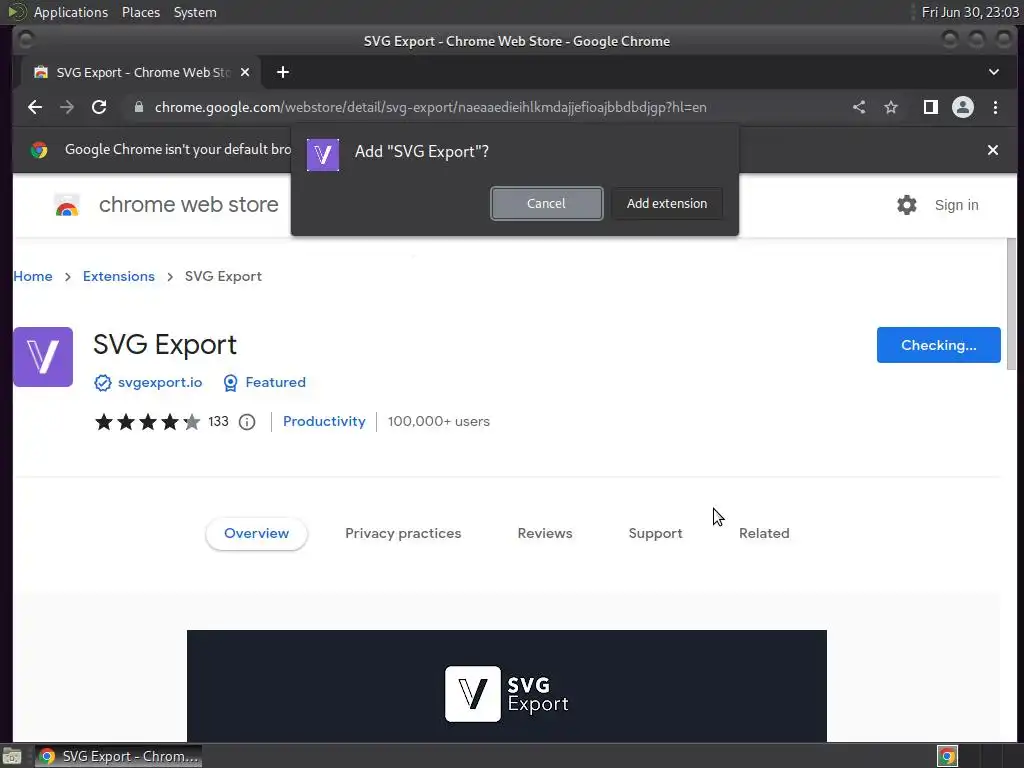Open the Applications menu
The height and width of the screenshot is (768, 1024).
tap(71, 12)
